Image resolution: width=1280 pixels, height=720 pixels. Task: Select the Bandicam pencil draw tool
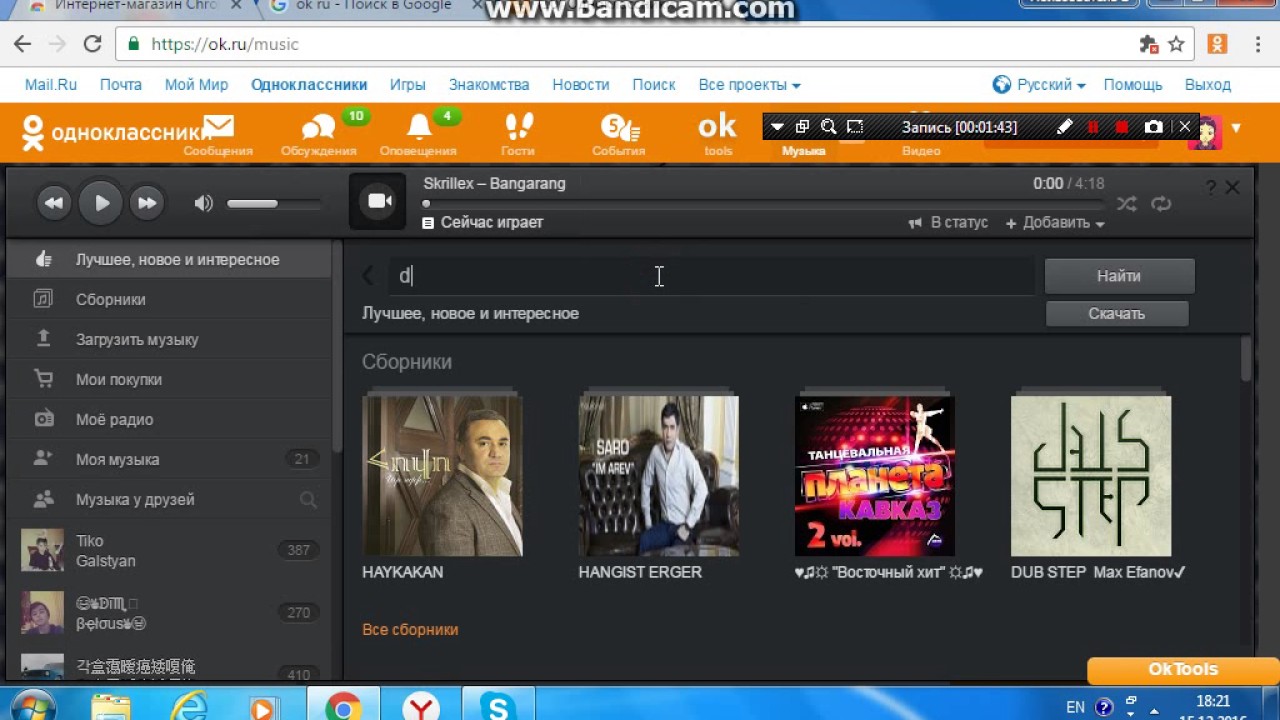coord(1064,127)
